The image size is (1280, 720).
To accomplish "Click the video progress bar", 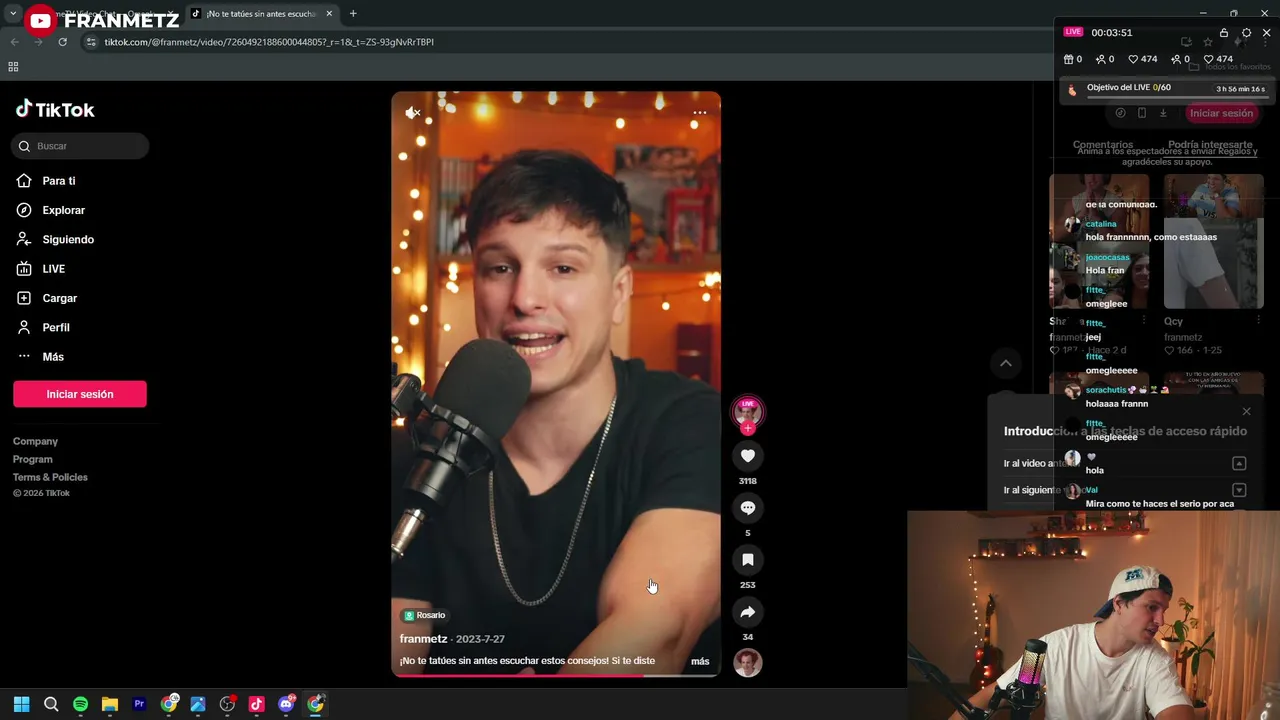I will click(x=556, y=675).
